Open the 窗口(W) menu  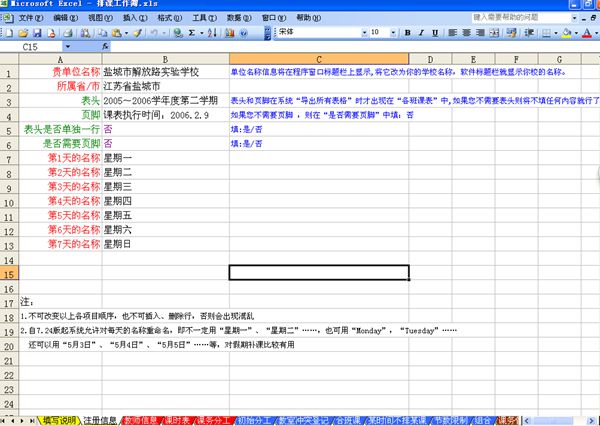tap(274, 18)
